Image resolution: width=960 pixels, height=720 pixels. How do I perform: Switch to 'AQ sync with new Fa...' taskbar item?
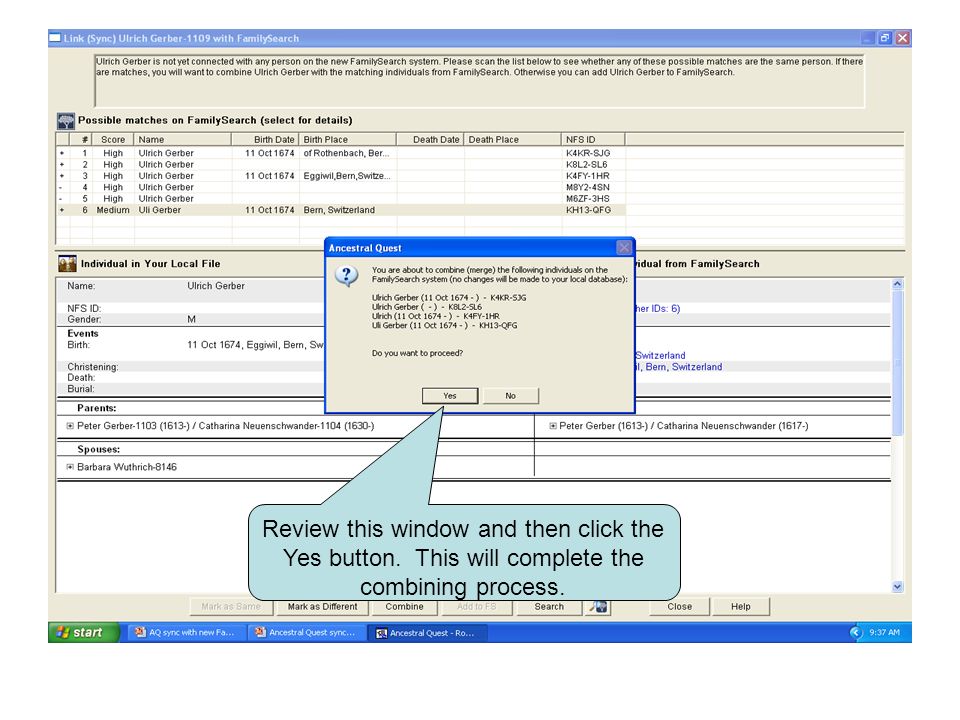tap(186, 633)
